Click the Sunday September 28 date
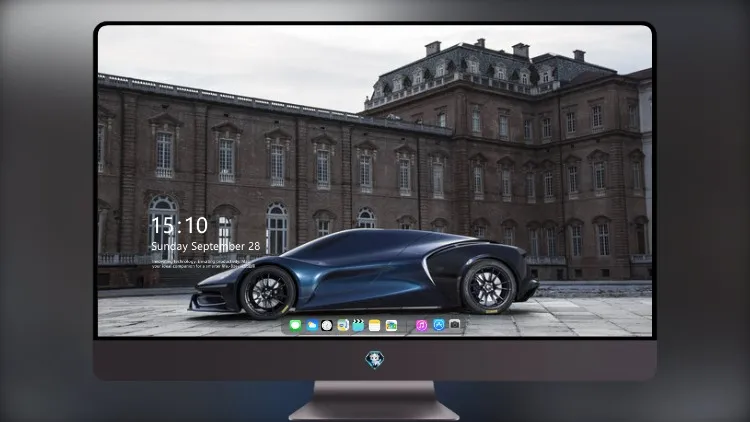Screen dimensions: 750x422 pos(206,246)
